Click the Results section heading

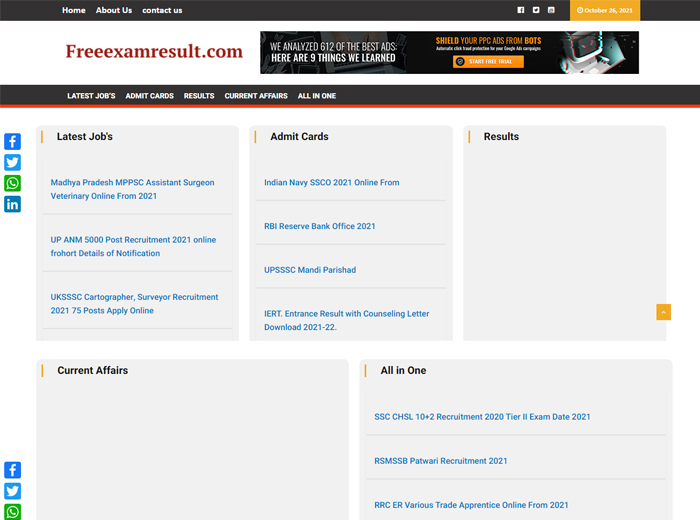[x=501, y=137]
